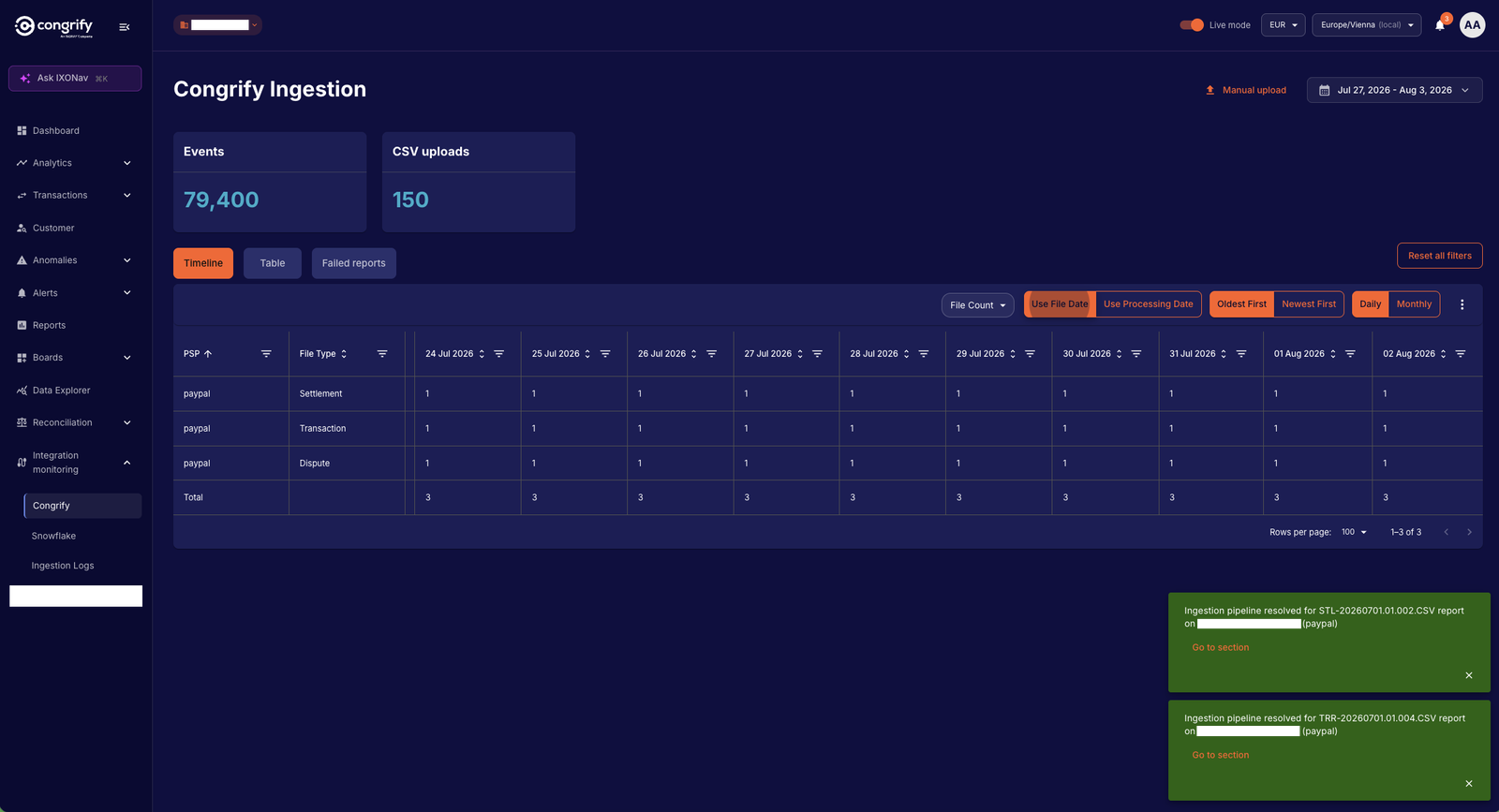
Task: Select Daily granularity
Action: click(x=1371, y=304)
